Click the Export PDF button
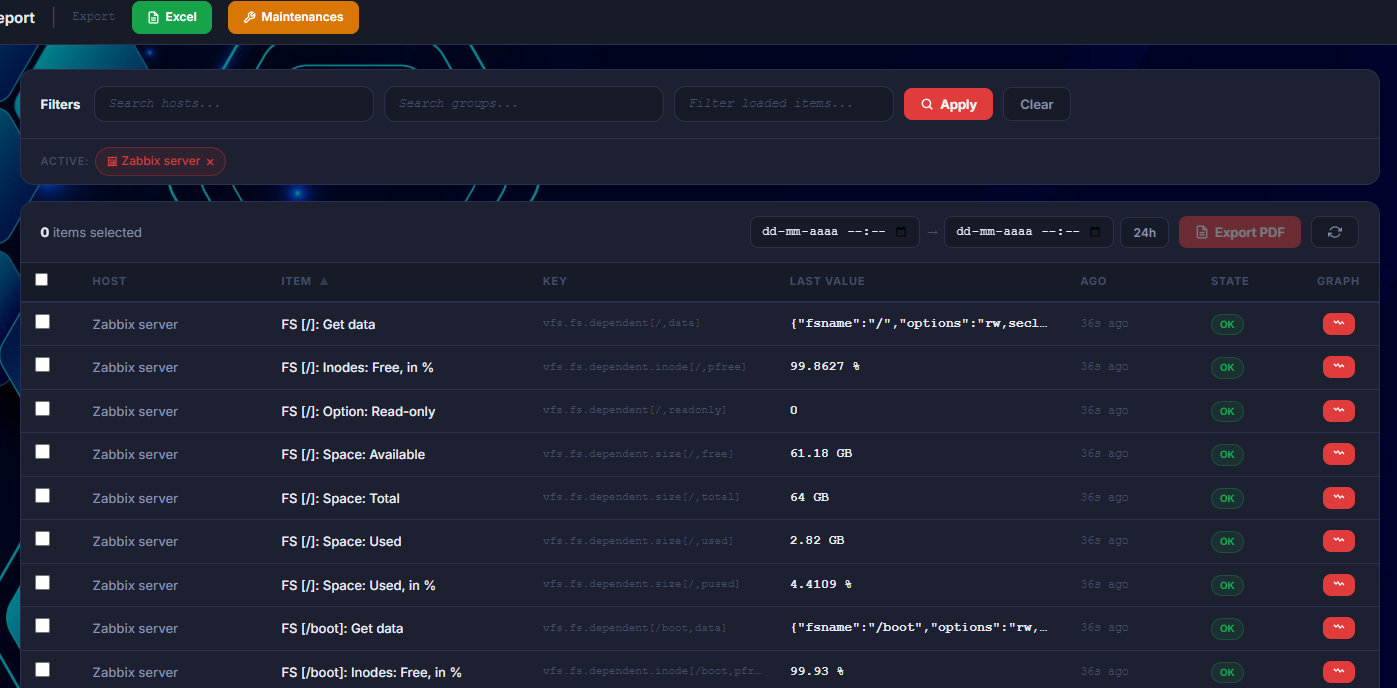The height and width of the screenshot is (688, 1397). (1239, 232)
